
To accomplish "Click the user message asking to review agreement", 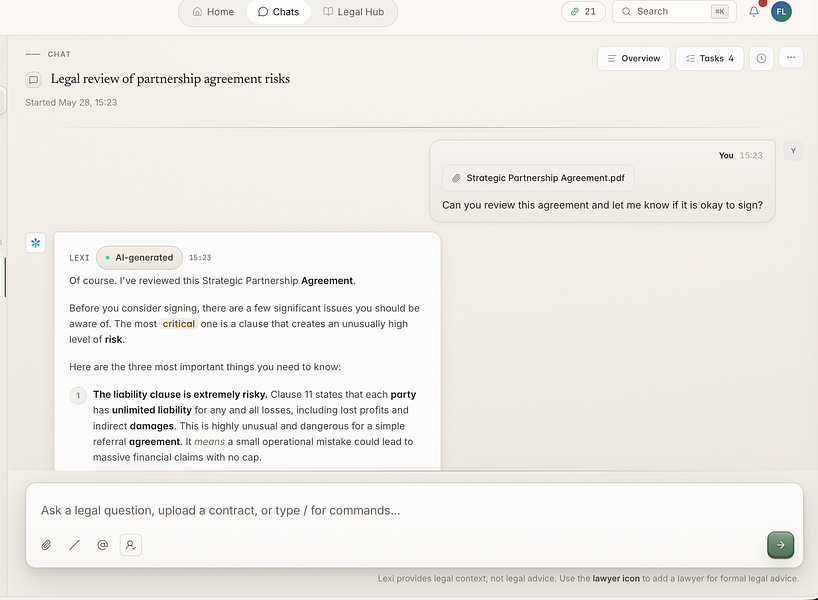I will [x=603, y=205].
